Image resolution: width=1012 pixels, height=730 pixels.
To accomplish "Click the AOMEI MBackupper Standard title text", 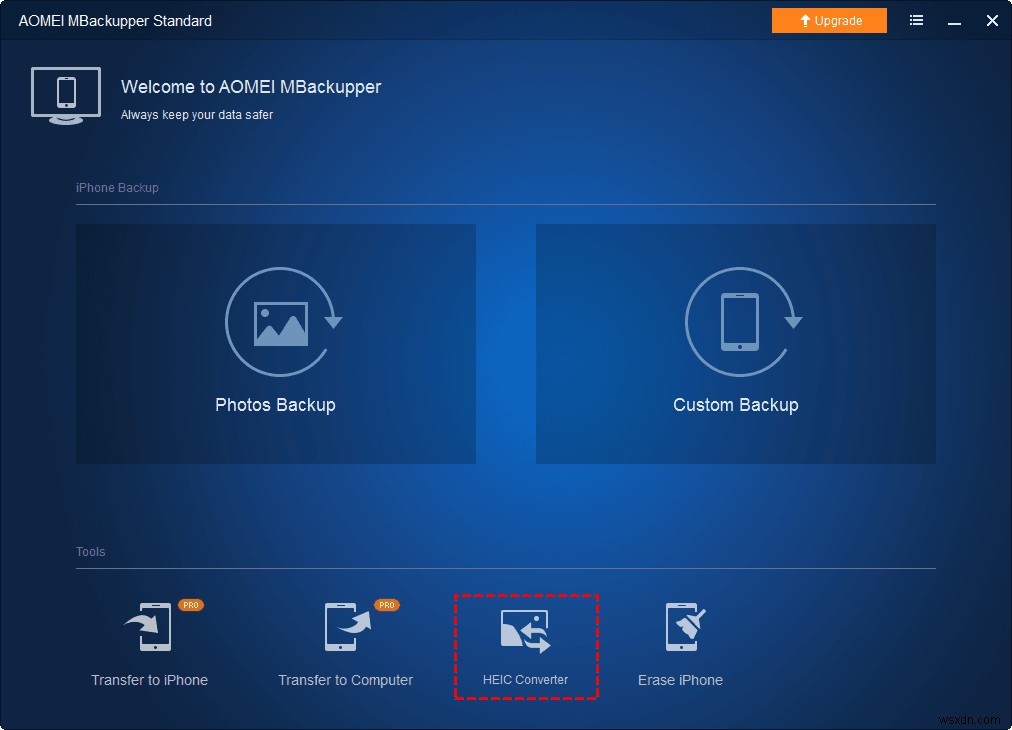I will [x=116, y=20].
